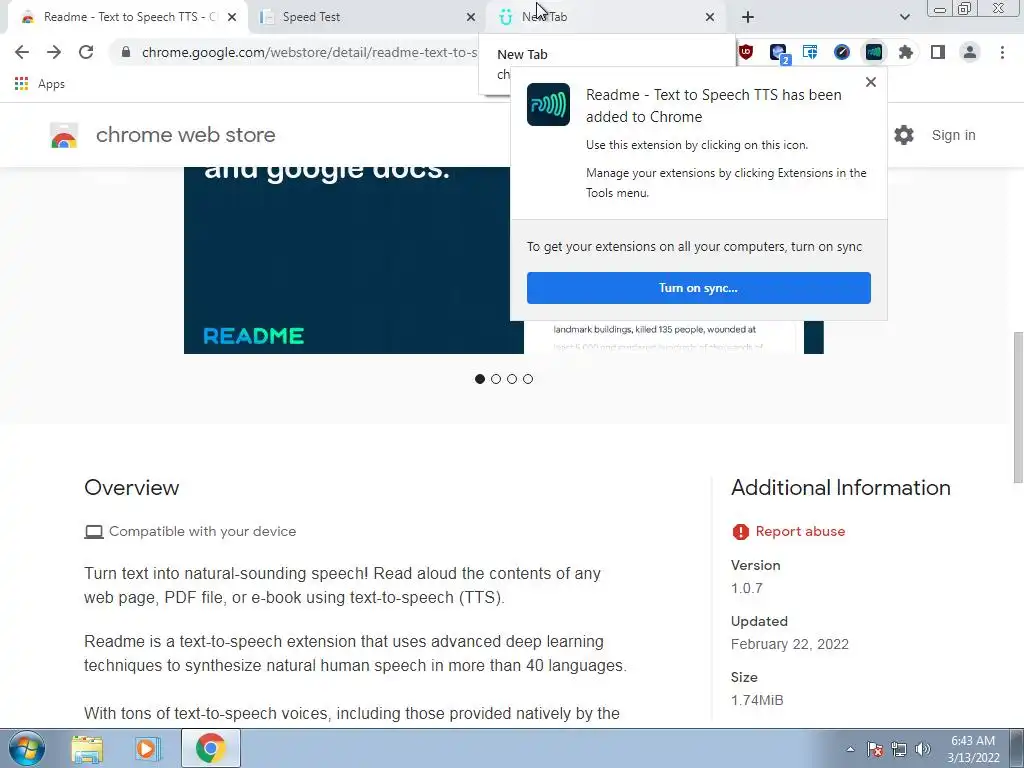Open the Extensions puzzle piece menu
Screen dimensions: 1024x768
pyautogui.click(x=906, y=52)
